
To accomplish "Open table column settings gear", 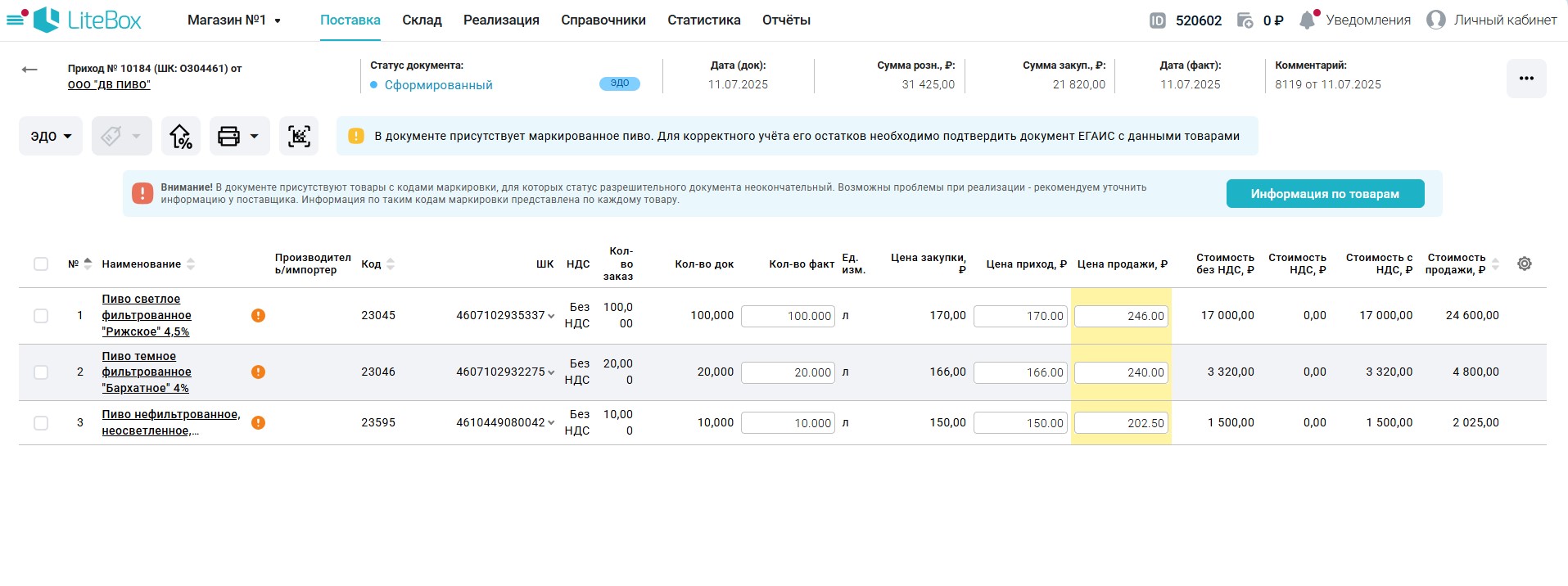I will pos(1524,264).
